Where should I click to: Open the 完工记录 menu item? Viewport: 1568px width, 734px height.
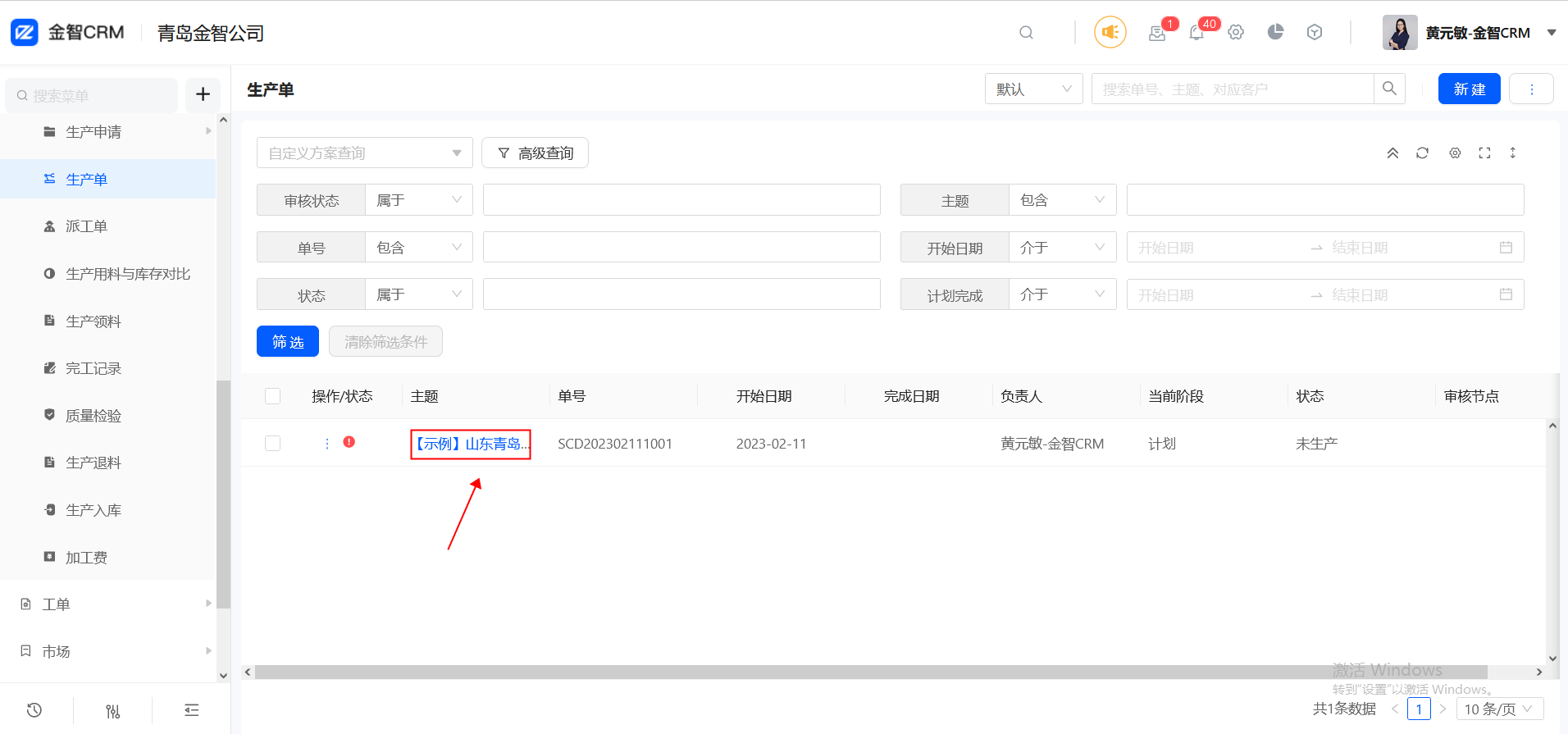pyautogui.click(x=108, y=368)
